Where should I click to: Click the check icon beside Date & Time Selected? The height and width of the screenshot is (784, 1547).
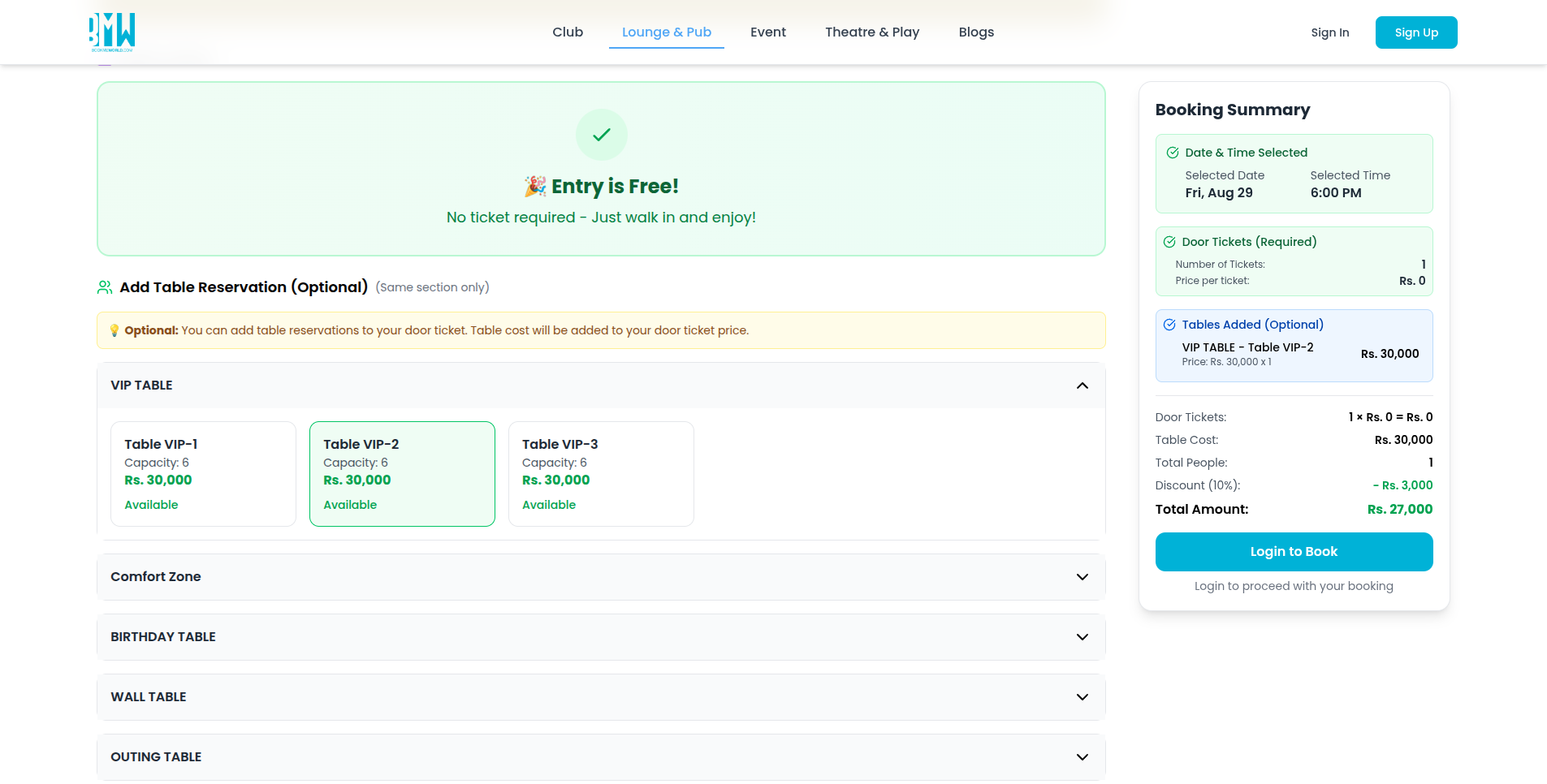point(1173,153)
